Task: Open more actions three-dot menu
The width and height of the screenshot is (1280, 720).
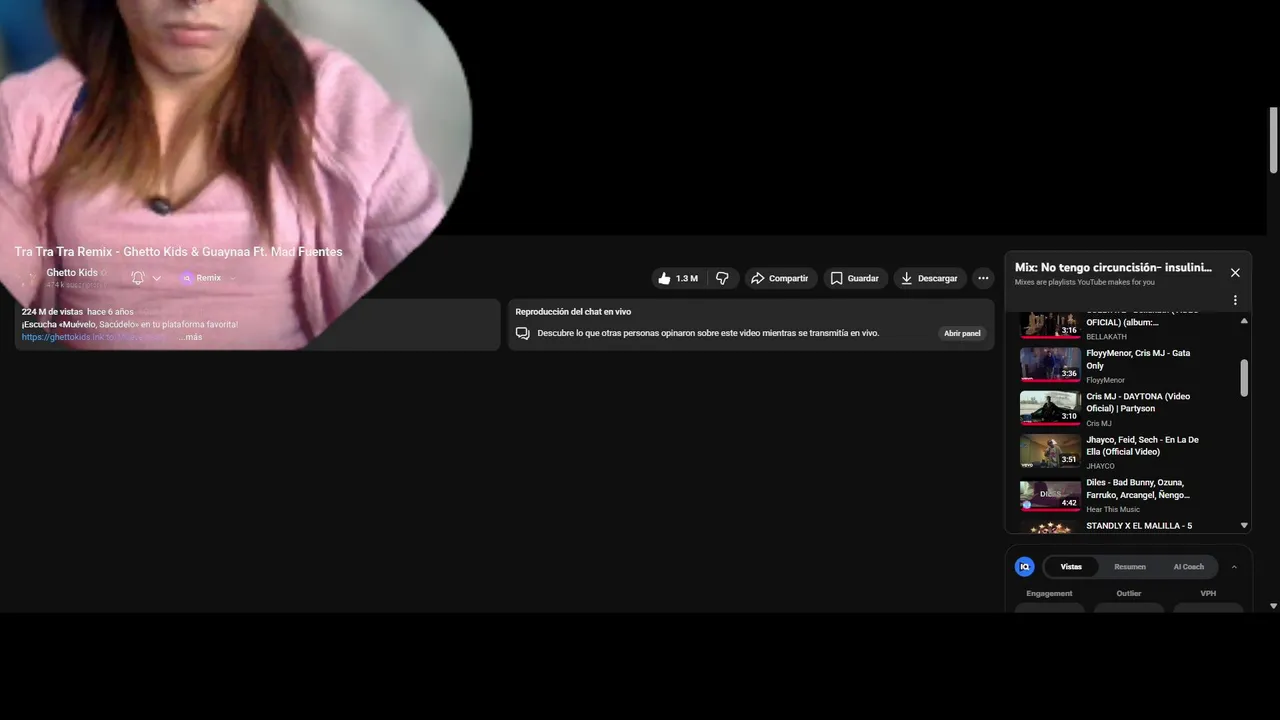Action: [x=983, y=278]
